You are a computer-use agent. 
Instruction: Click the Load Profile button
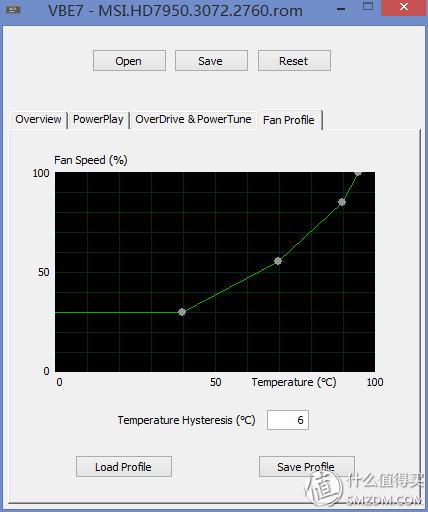pyautogui.click(x=124, y=467)
